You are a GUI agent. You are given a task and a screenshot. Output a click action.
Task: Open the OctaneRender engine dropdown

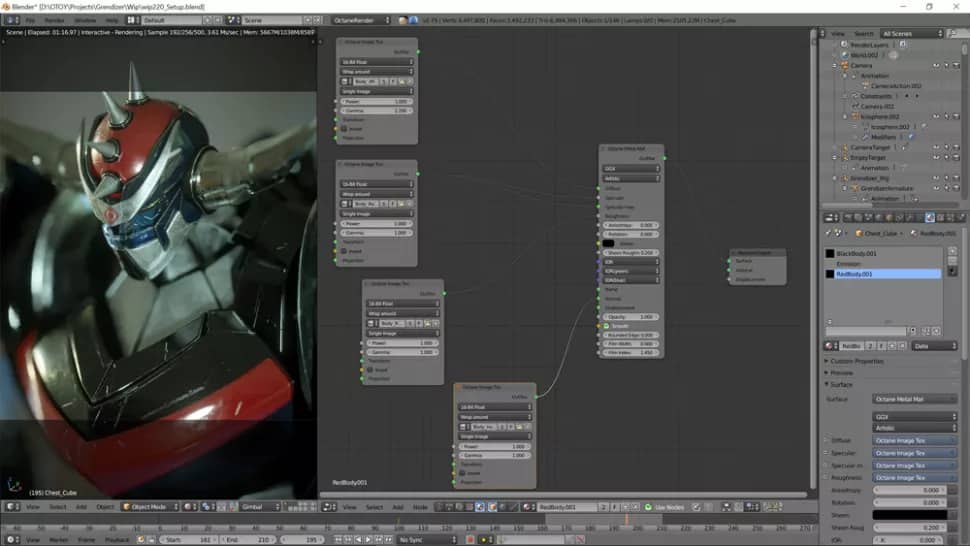click(360, 20)
